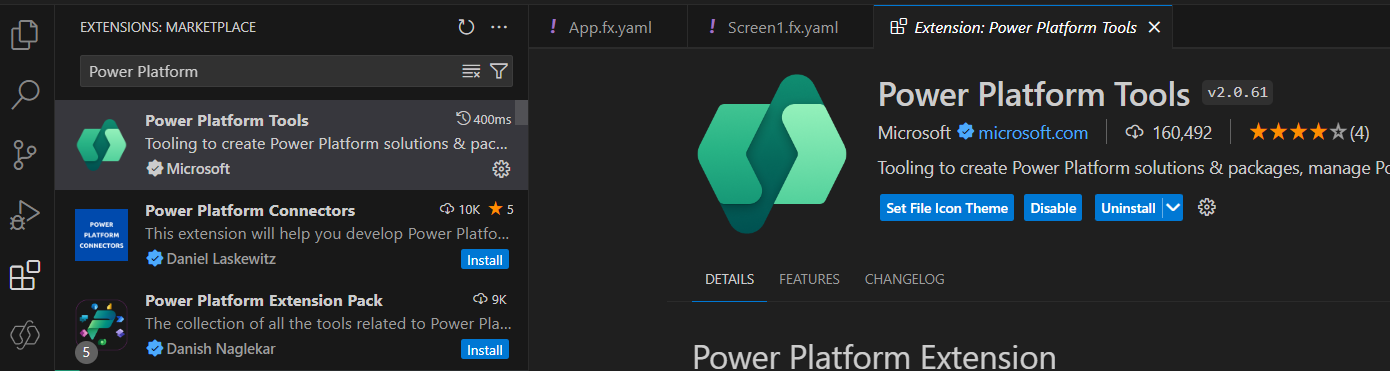Click the 5-star rating on Connectors entry
The image size is (1390, 371).
pyautogui.click(x=500, y=210)
